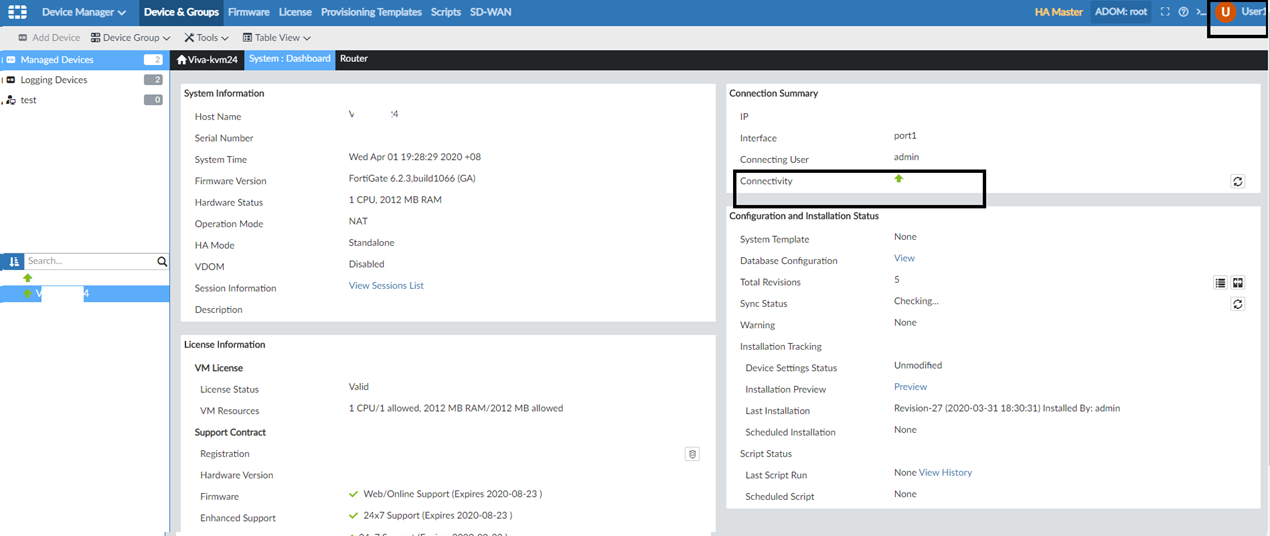
Task: Click the test group icon
Action: pos(10,100)
